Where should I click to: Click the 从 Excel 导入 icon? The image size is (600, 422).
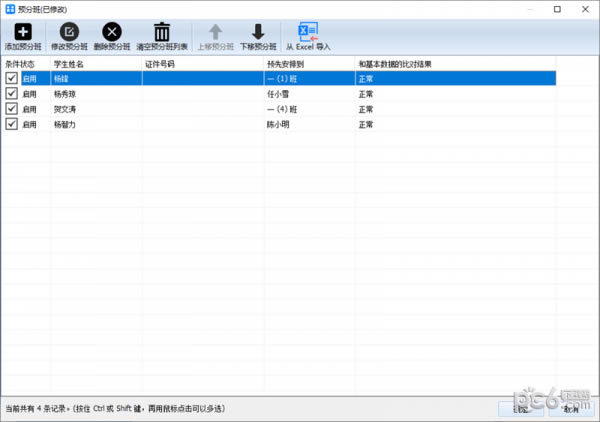point(308,31)
